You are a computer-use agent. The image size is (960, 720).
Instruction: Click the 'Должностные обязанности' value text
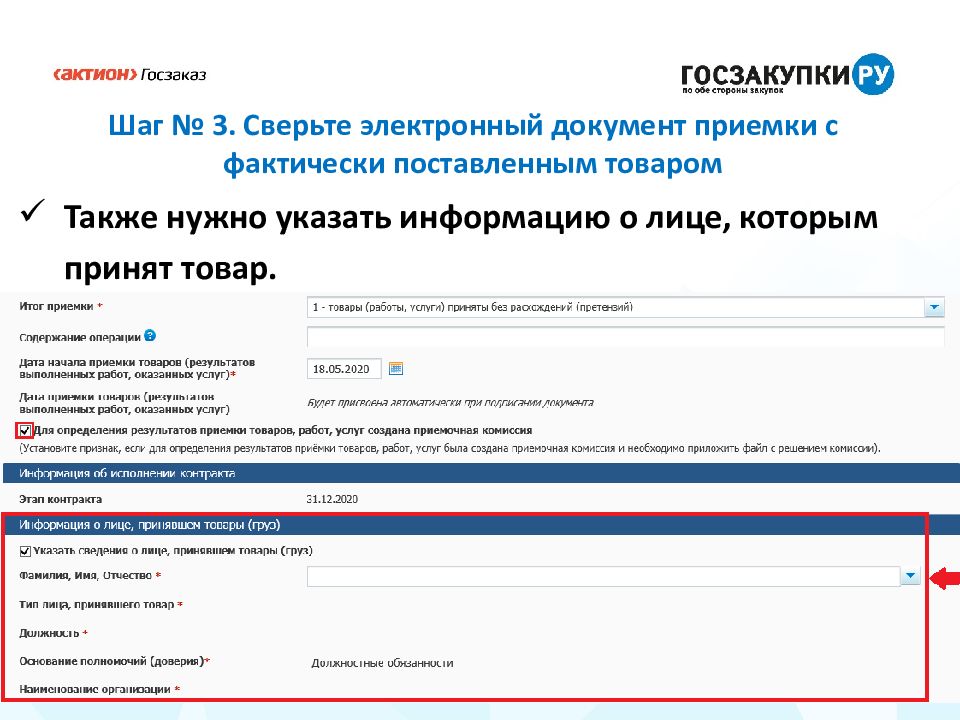pyautogui.click(x=382, y=662)
